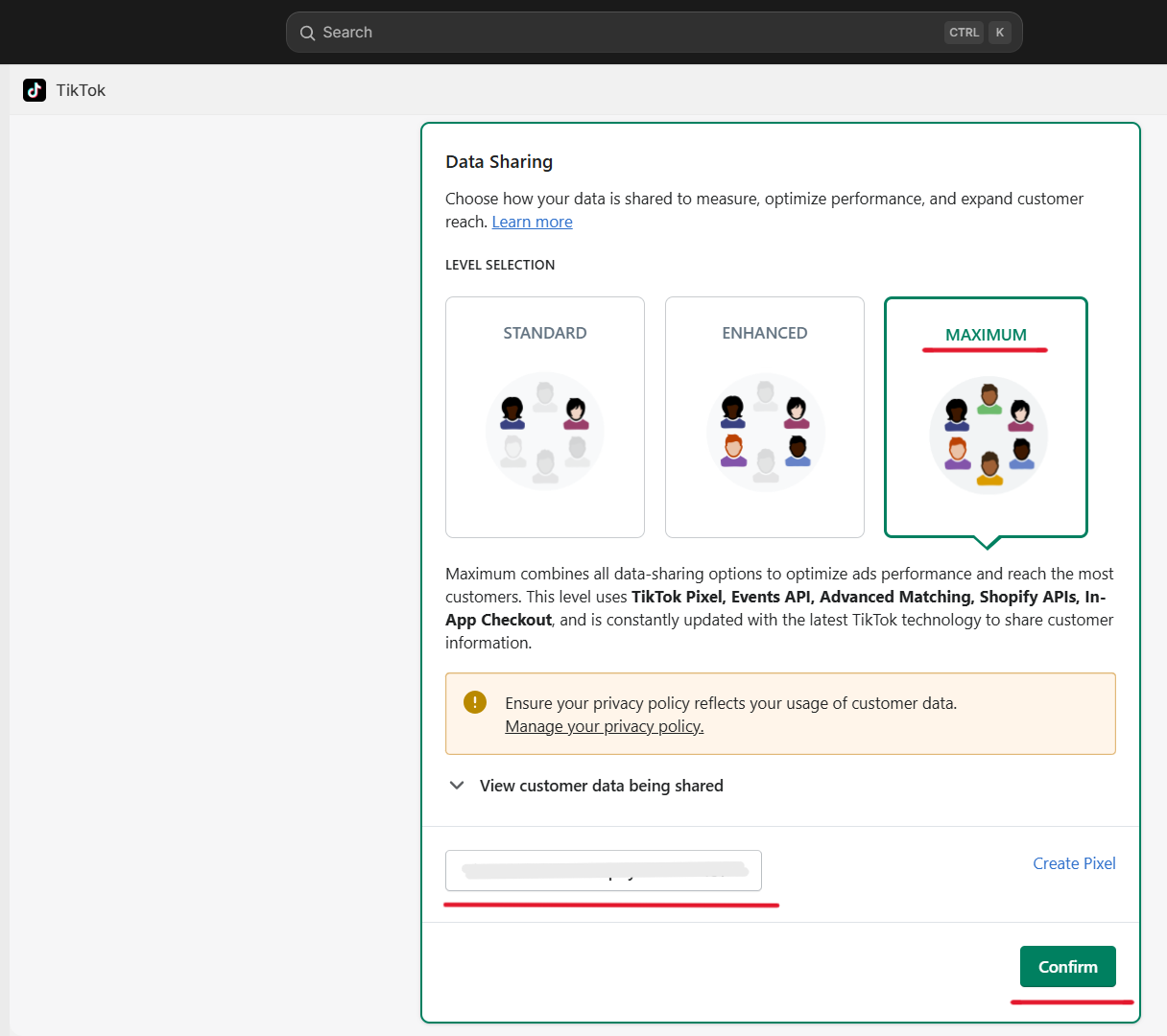The height and width of the screenshot is (1036, 1167).
Task: Select the STANDARD data sharing level
Action: [x=545, y=333]
